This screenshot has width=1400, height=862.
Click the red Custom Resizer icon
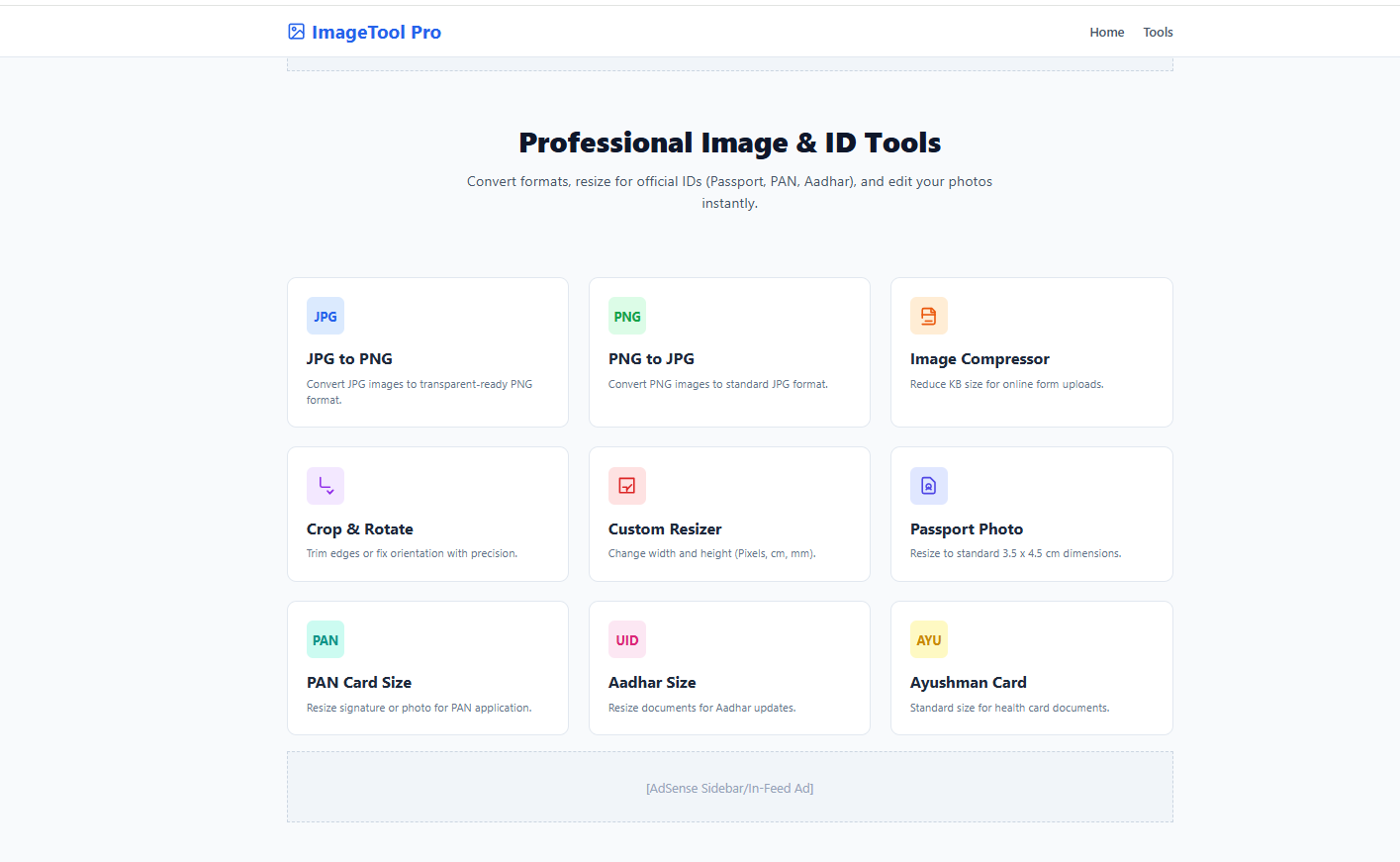click(627, 486)
